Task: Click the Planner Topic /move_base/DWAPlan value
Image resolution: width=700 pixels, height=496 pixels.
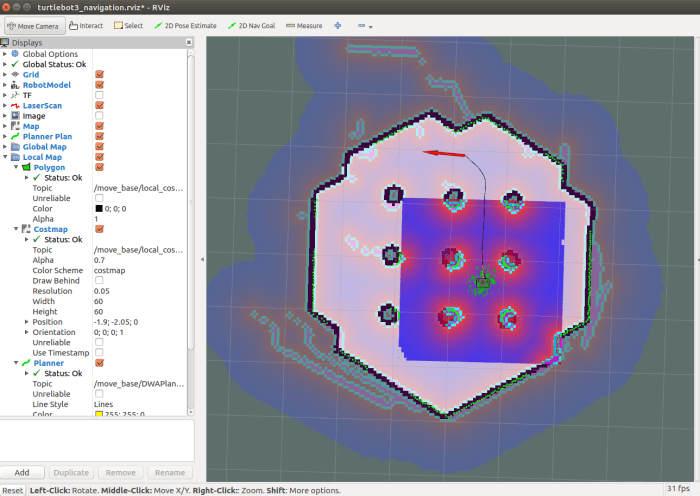Action: (139, 384)
